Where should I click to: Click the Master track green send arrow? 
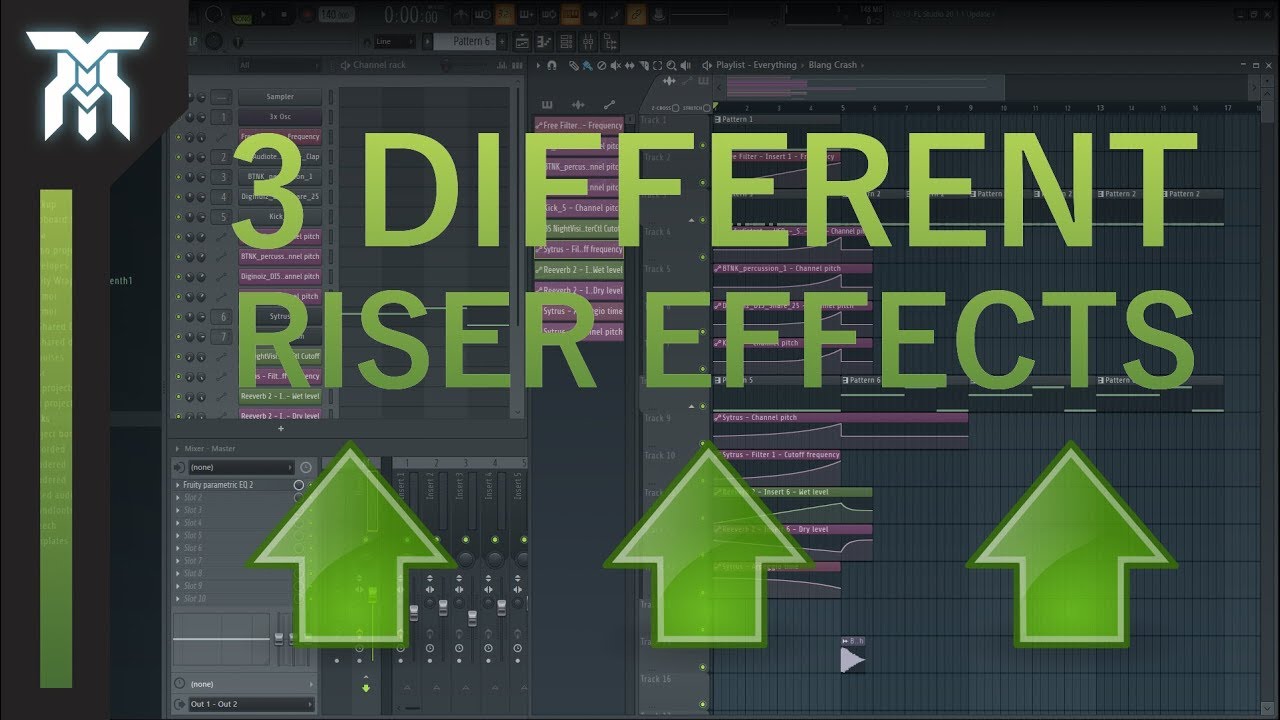(366, 688)
